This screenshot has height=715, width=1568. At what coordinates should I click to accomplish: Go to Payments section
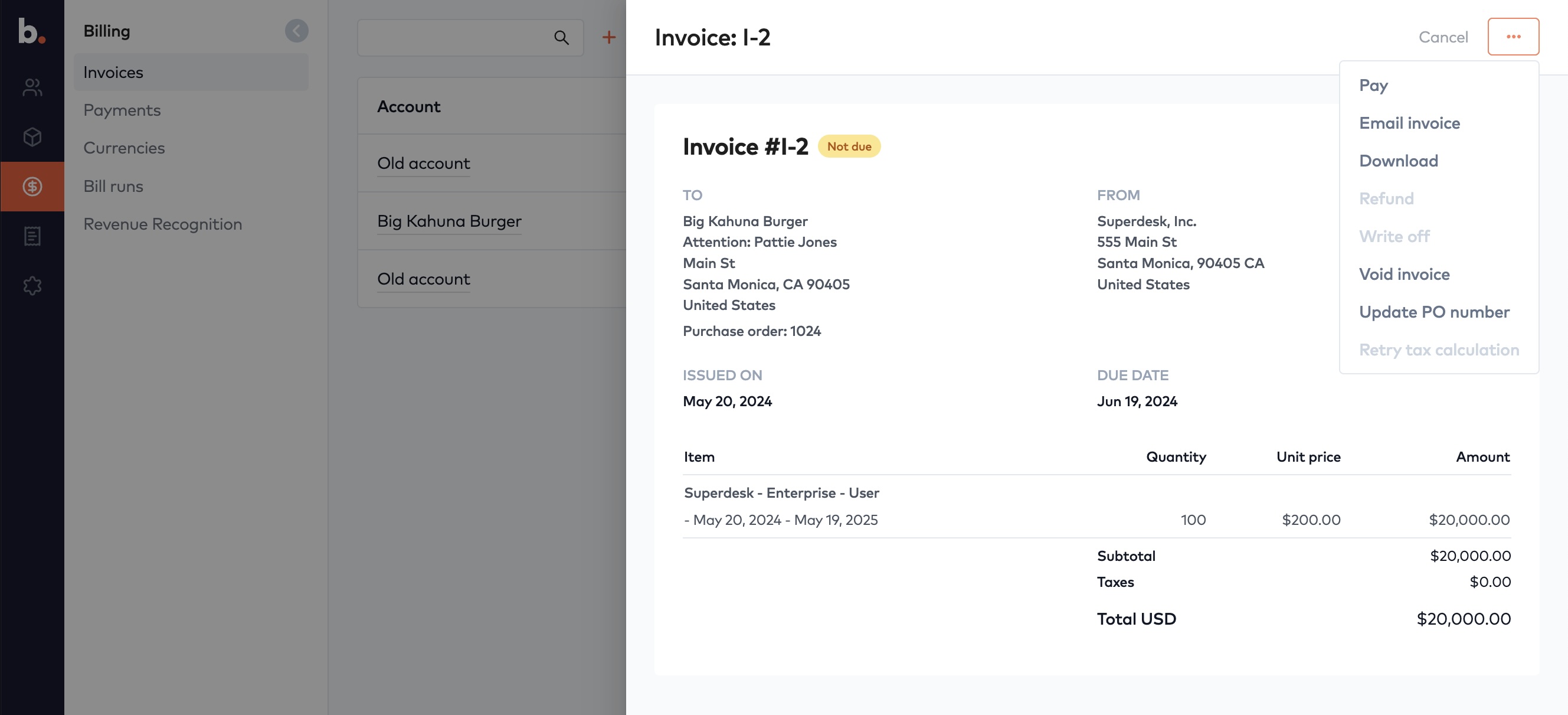(x=122, y=110)
